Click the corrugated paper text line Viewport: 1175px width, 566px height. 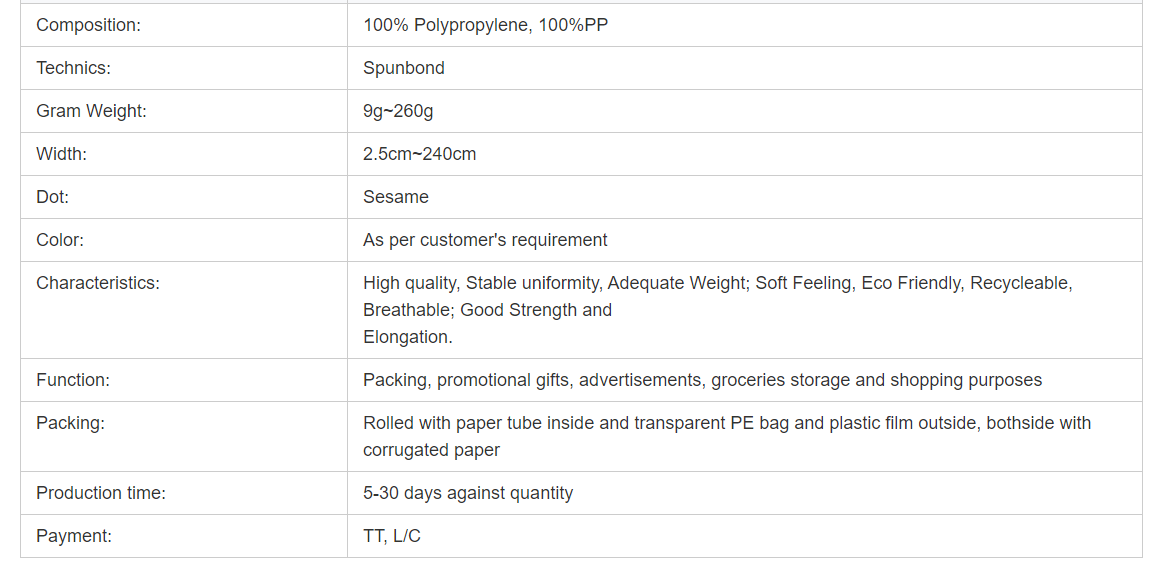coord(432,450)
